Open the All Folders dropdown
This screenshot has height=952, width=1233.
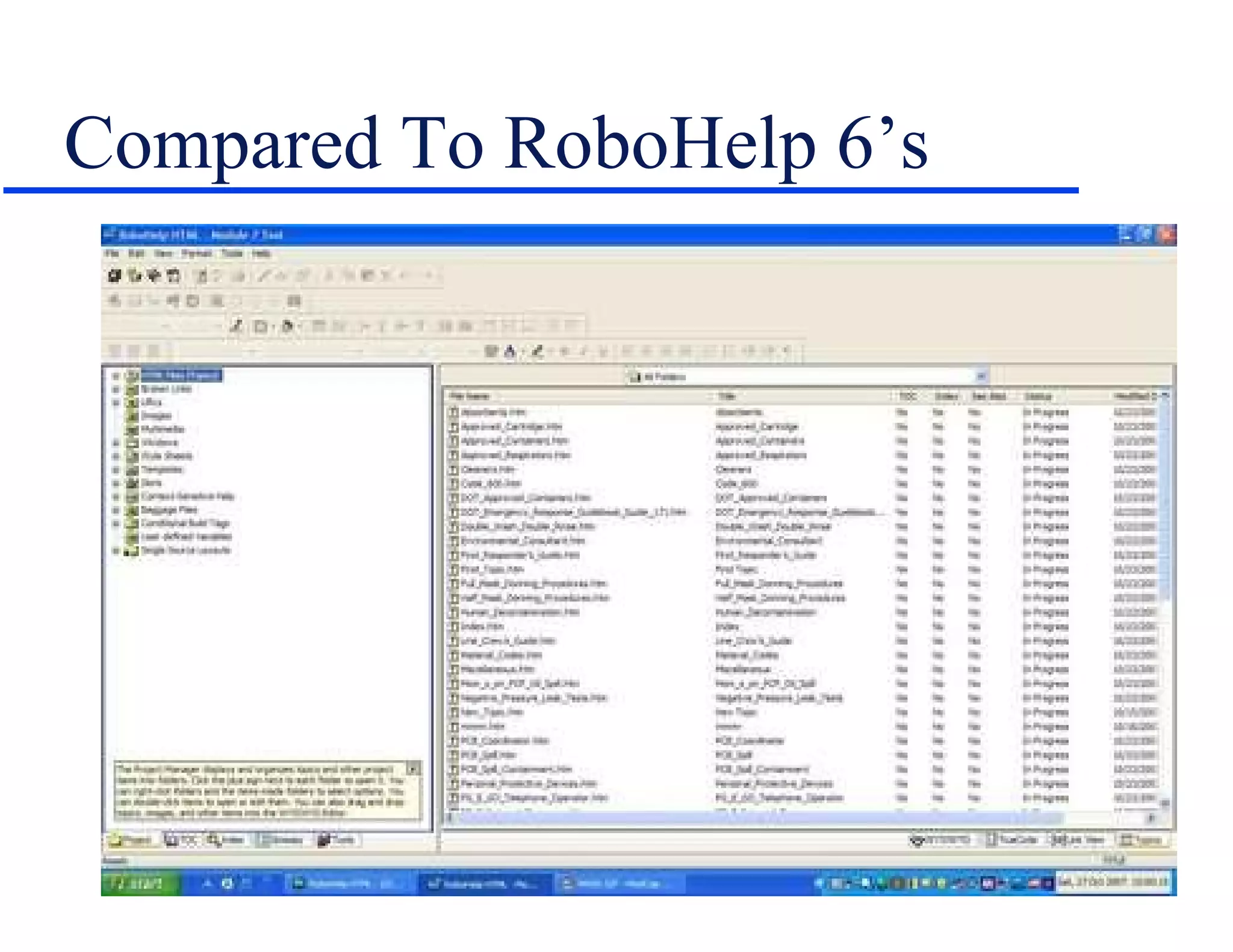[x=981, y=377]
